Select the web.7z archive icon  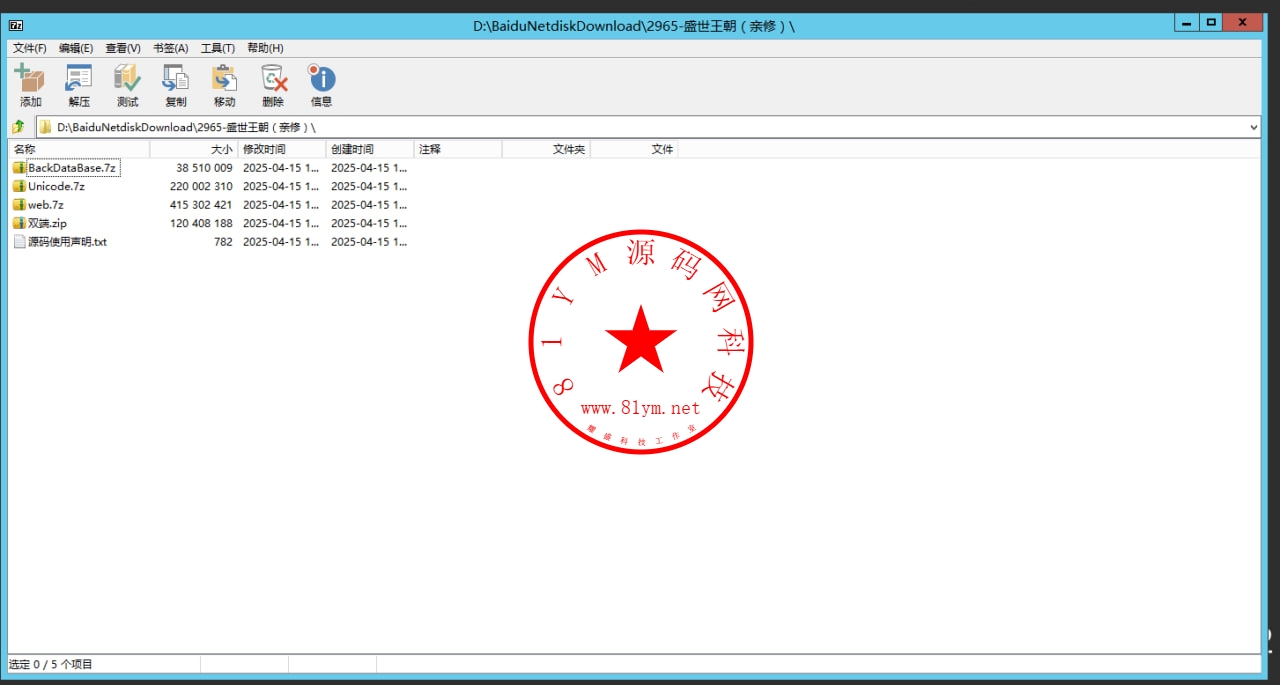[19, 205]
